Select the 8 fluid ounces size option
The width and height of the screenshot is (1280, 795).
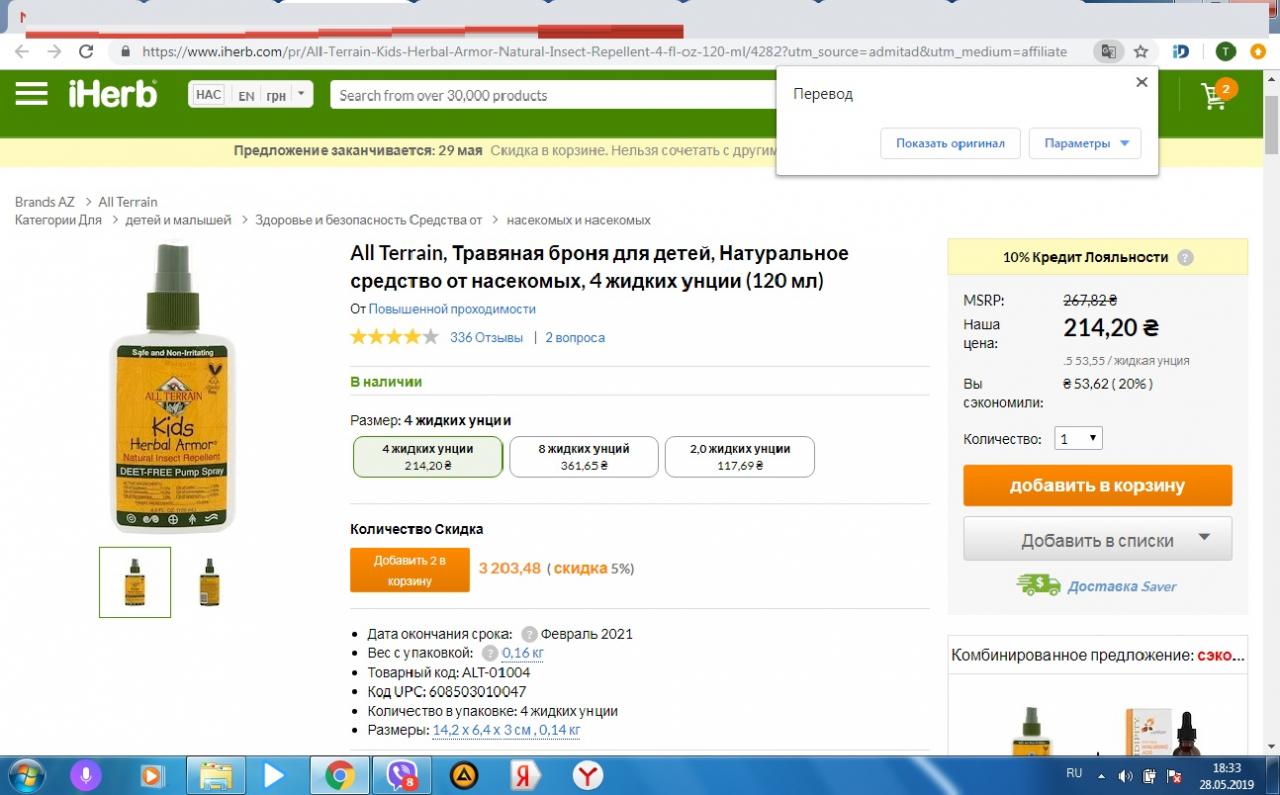point(583,457)
